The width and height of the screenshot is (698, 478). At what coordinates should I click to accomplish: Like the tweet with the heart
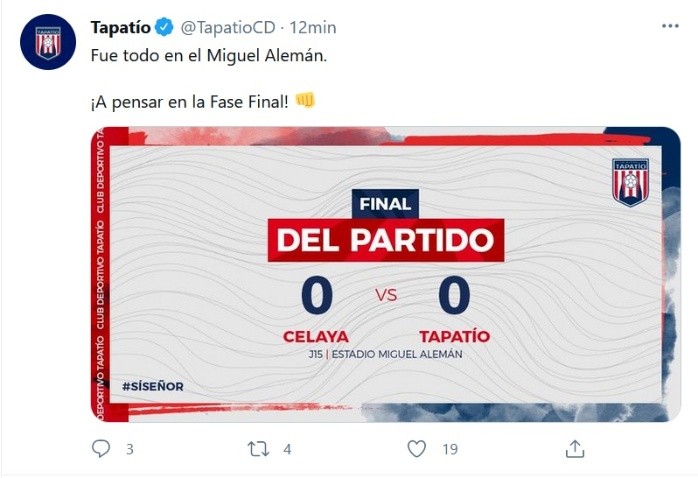click(x=417, y=449)
